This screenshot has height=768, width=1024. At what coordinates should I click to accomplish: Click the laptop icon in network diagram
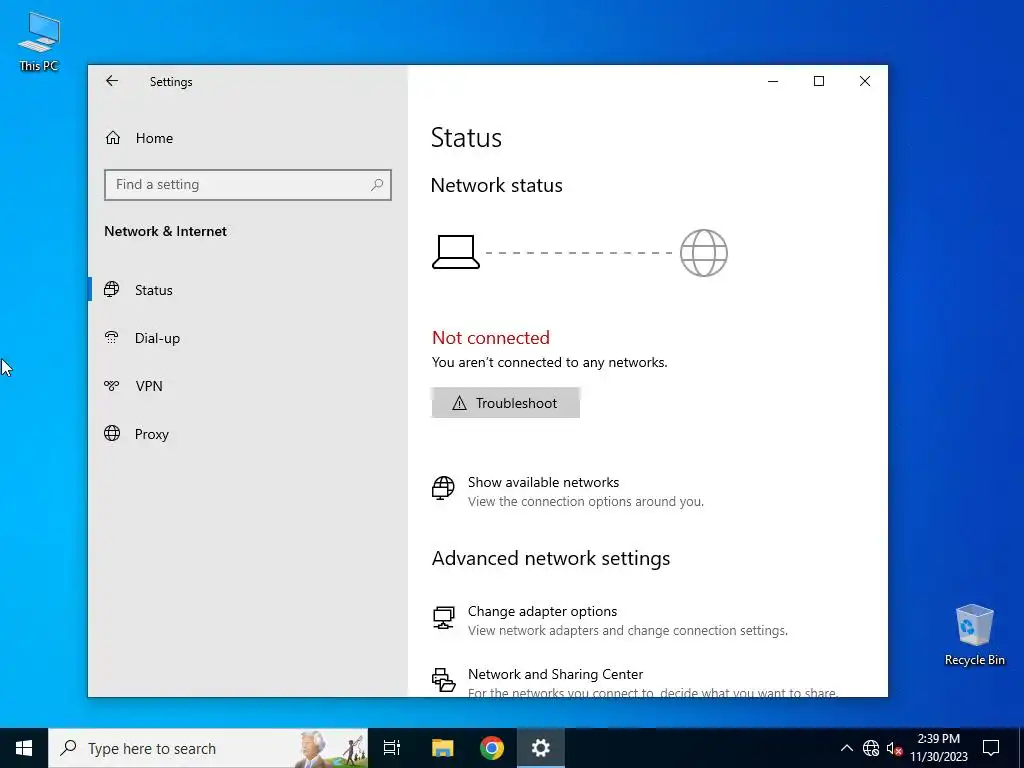[456, 252]
